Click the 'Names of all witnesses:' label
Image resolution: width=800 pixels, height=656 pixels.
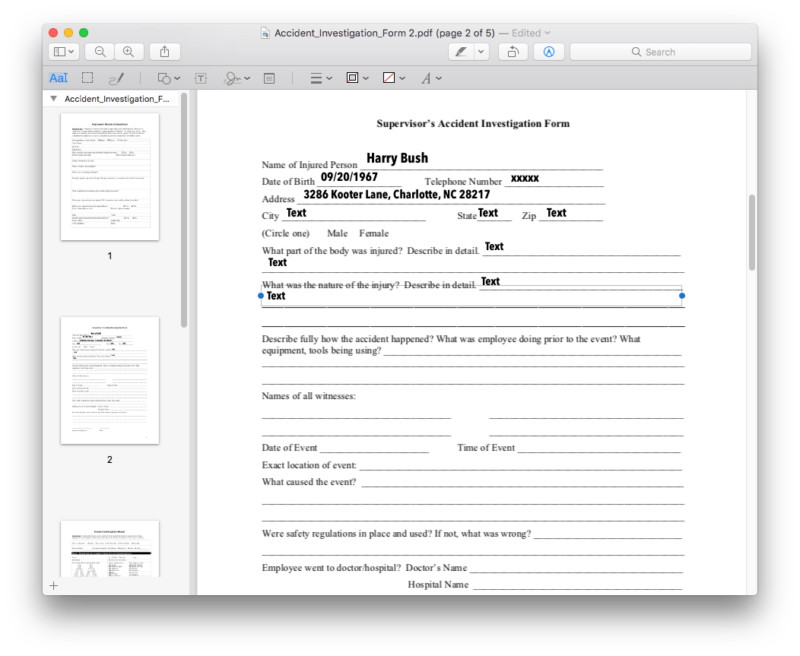pyautogui.click(x=309, y=396)
